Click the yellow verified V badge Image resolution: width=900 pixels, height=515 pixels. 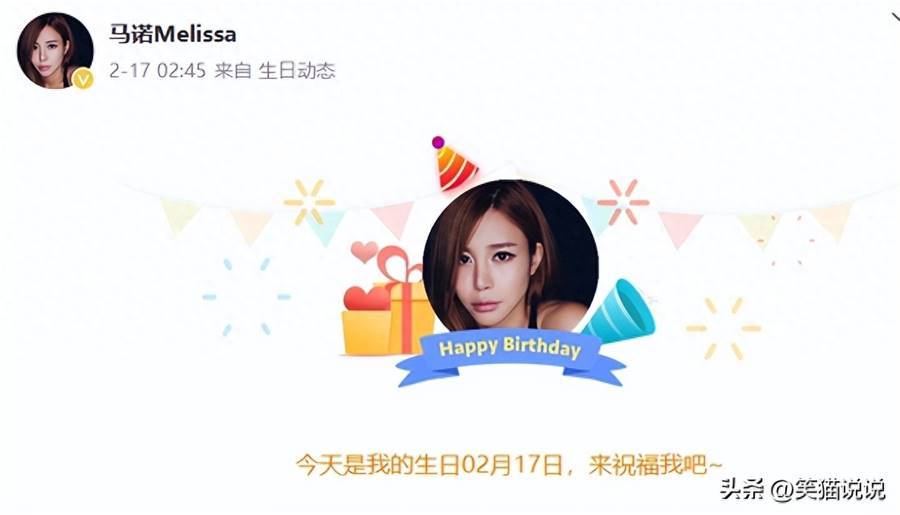[83, 79]
